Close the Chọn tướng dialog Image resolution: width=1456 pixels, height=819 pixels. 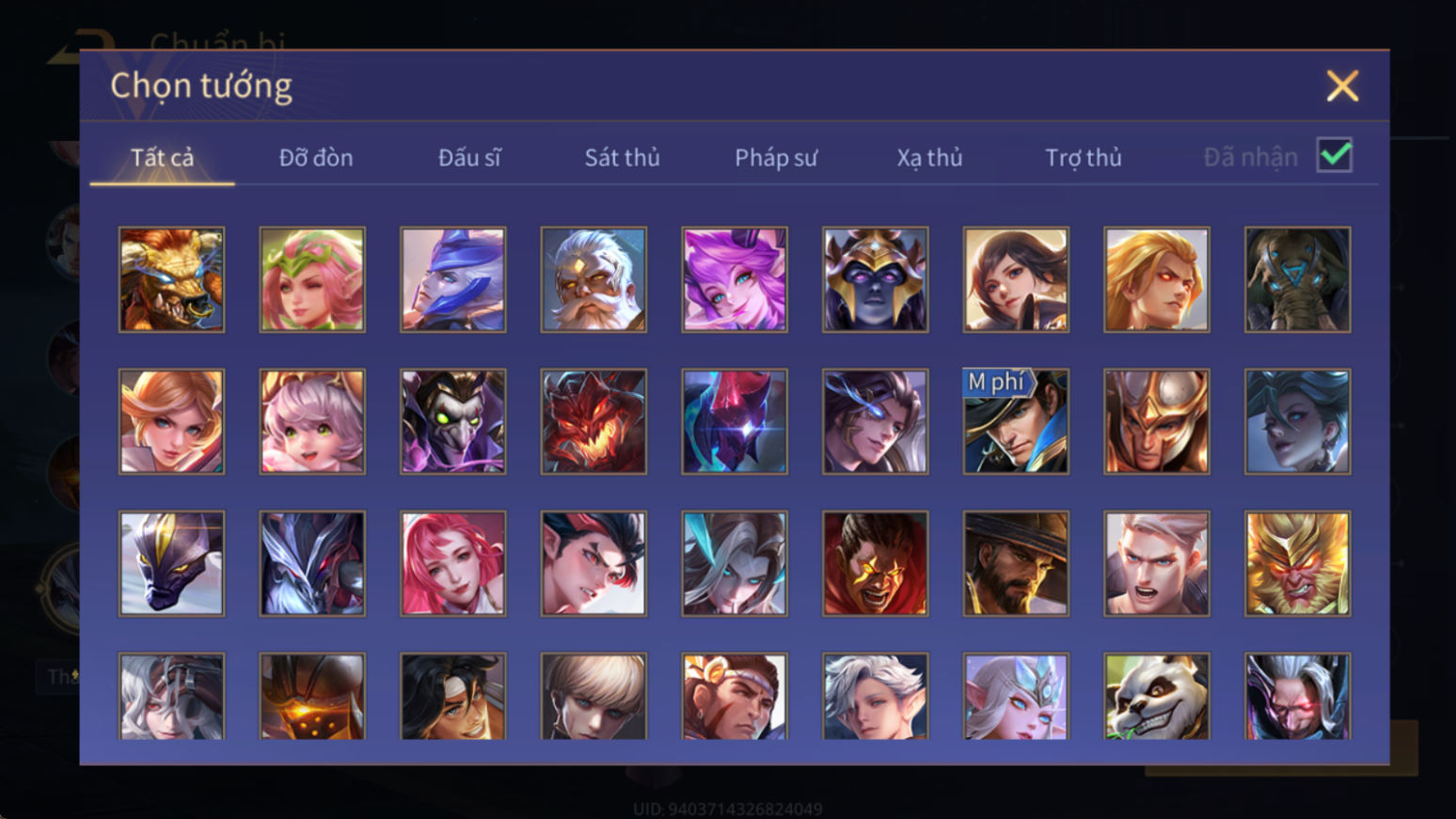coord(1342,86)
